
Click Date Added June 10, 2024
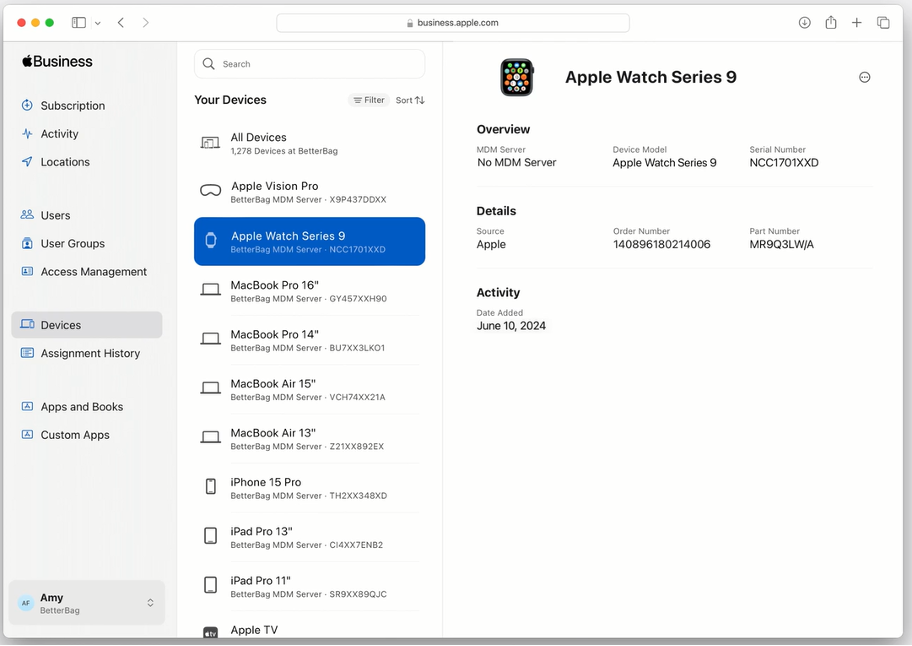[x=511, y=326]
